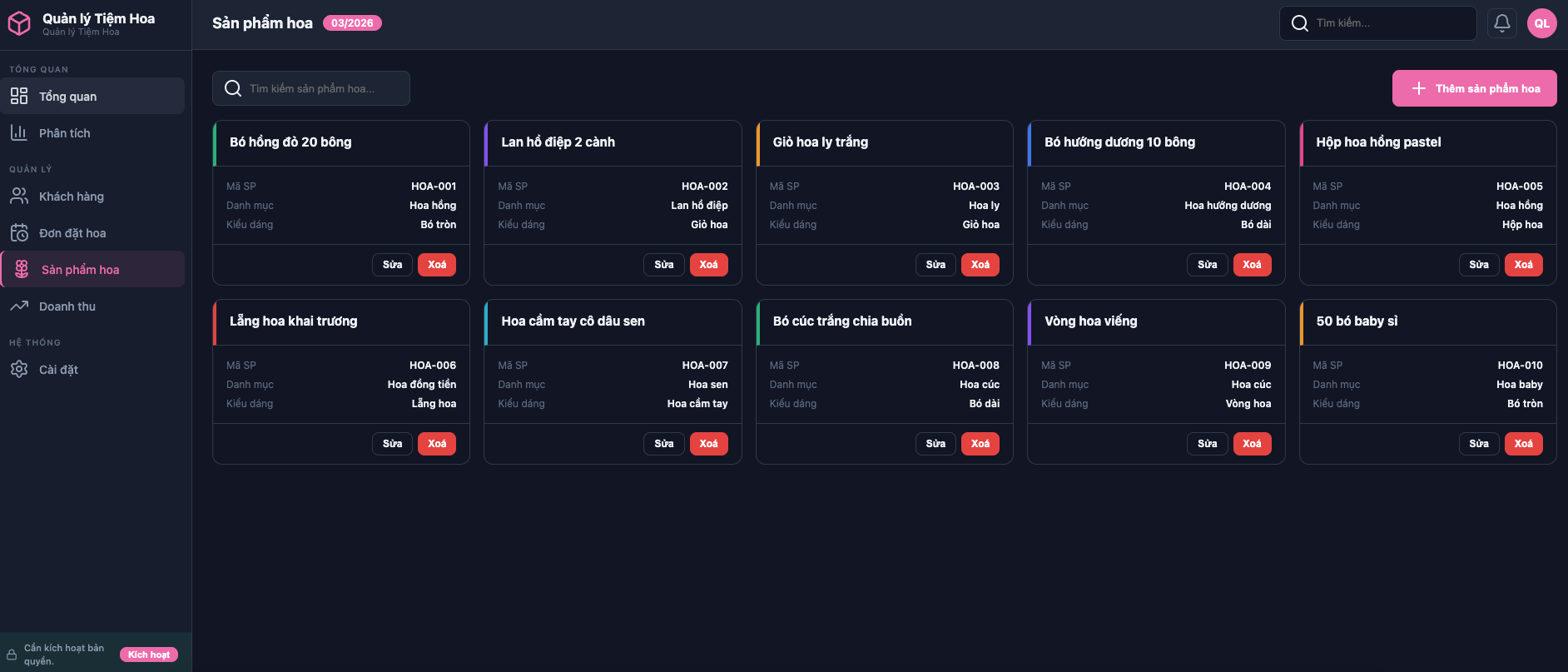
Task: Click the Kích hoạt license button
Action: coord(149,655)
